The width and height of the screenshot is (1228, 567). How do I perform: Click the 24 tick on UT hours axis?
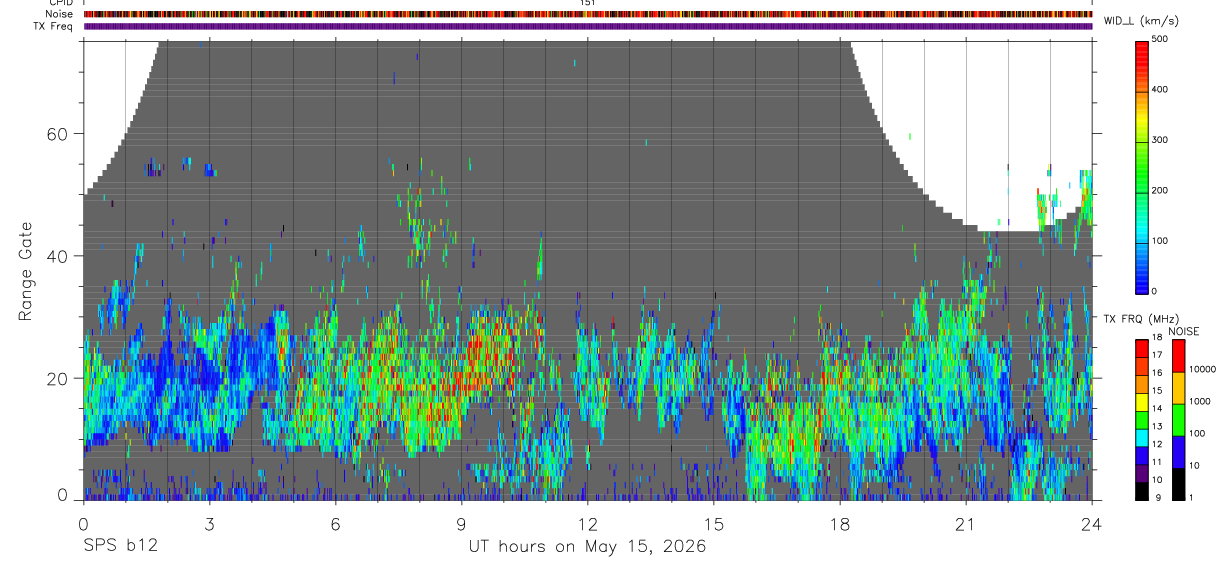[1092, 523]
